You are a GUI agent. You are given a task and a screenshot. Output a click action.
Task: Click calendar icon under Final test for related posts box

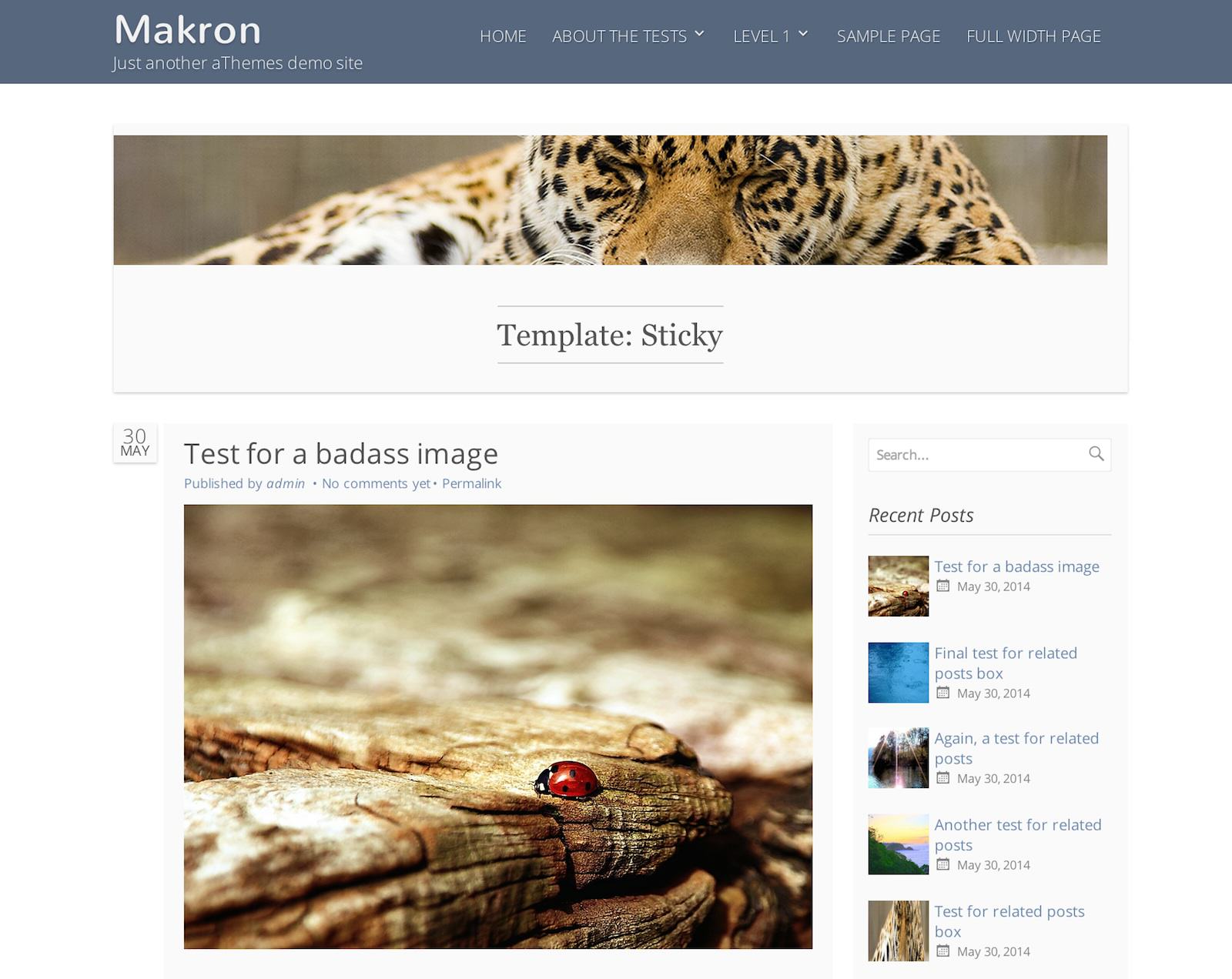(x=943, y=693)
